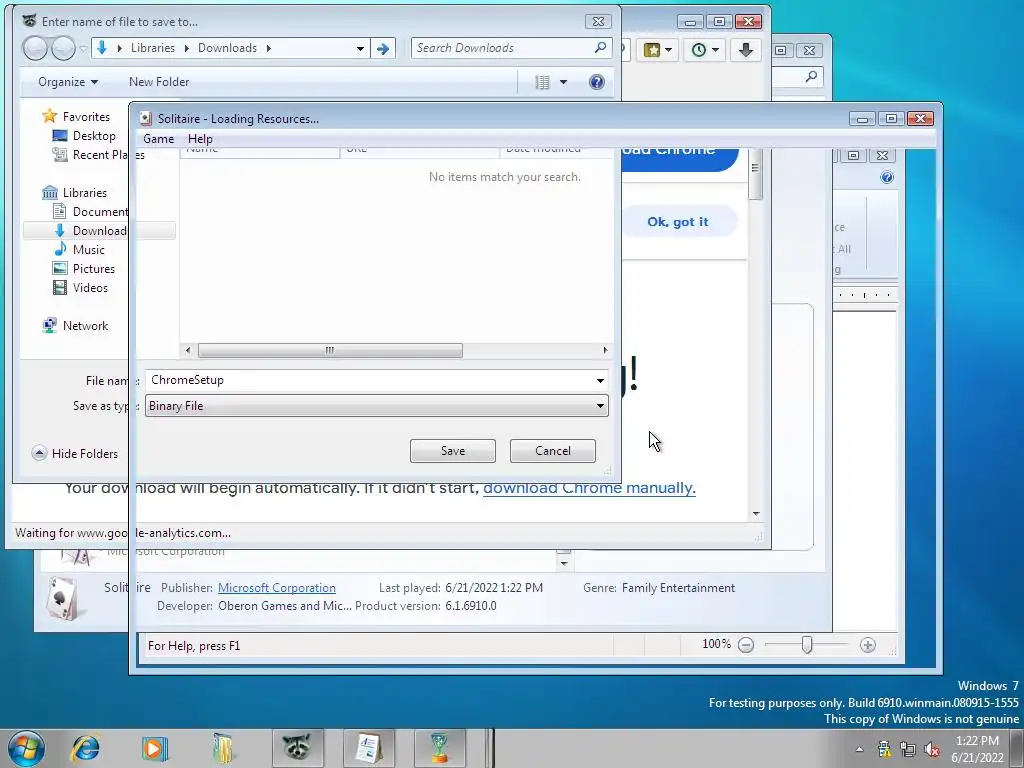Screen dimensions: 1024x768
Task: Select Downloads library in sidebar
Action: pyautogui.click(x=99, y=231)
